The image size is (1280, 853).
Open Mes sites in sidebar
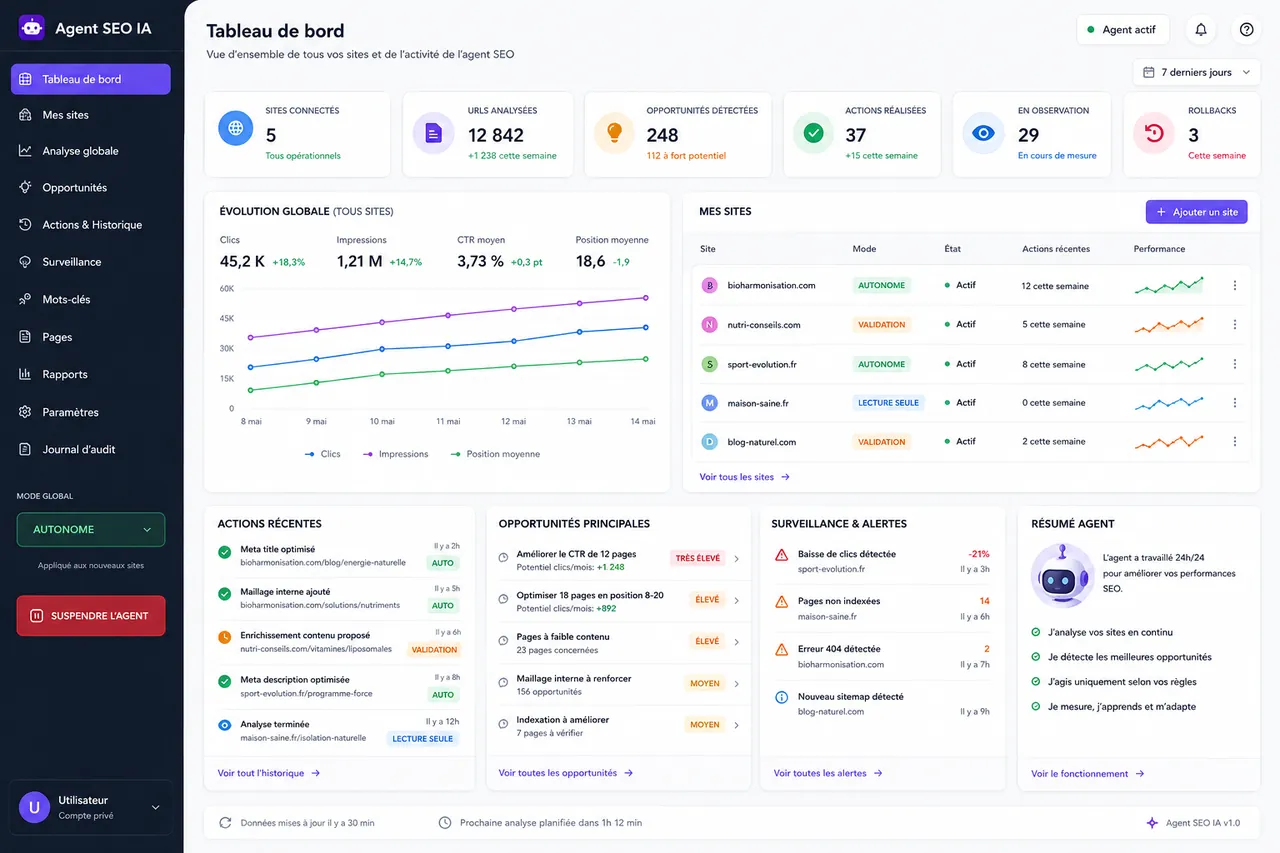(91, 115)
